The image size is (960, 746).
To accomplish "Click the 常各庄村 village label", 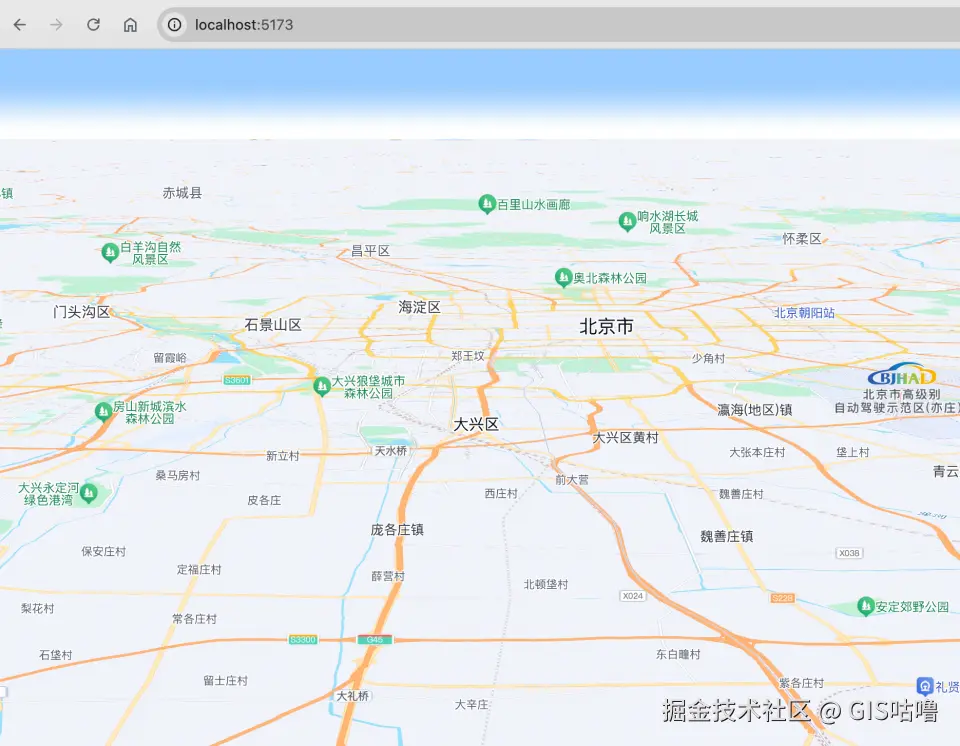I will [194, 619].
